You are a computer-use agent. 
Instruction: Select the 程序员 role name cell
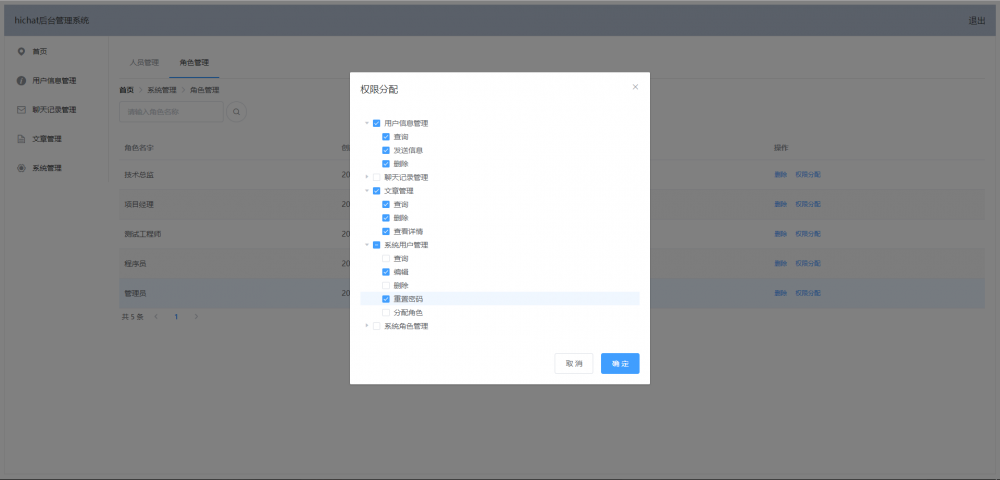[x=135, y=263]
